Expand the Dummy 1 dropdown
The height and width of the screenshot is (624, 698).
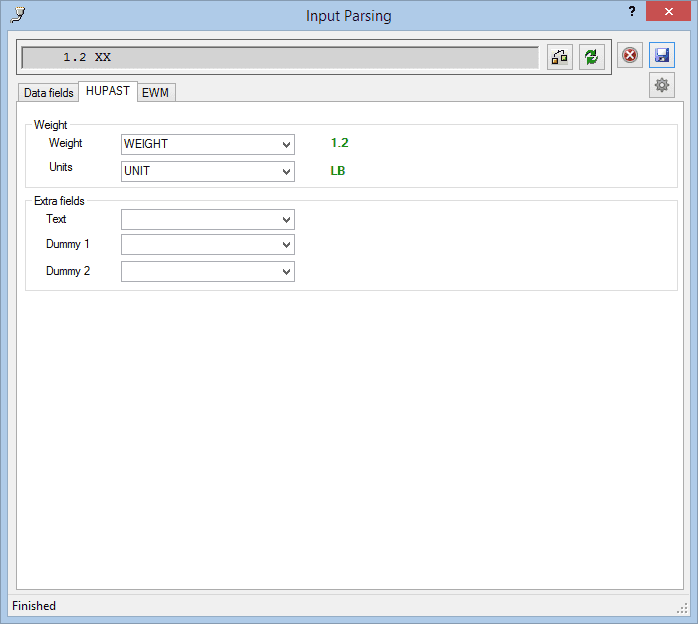point(208,244)
